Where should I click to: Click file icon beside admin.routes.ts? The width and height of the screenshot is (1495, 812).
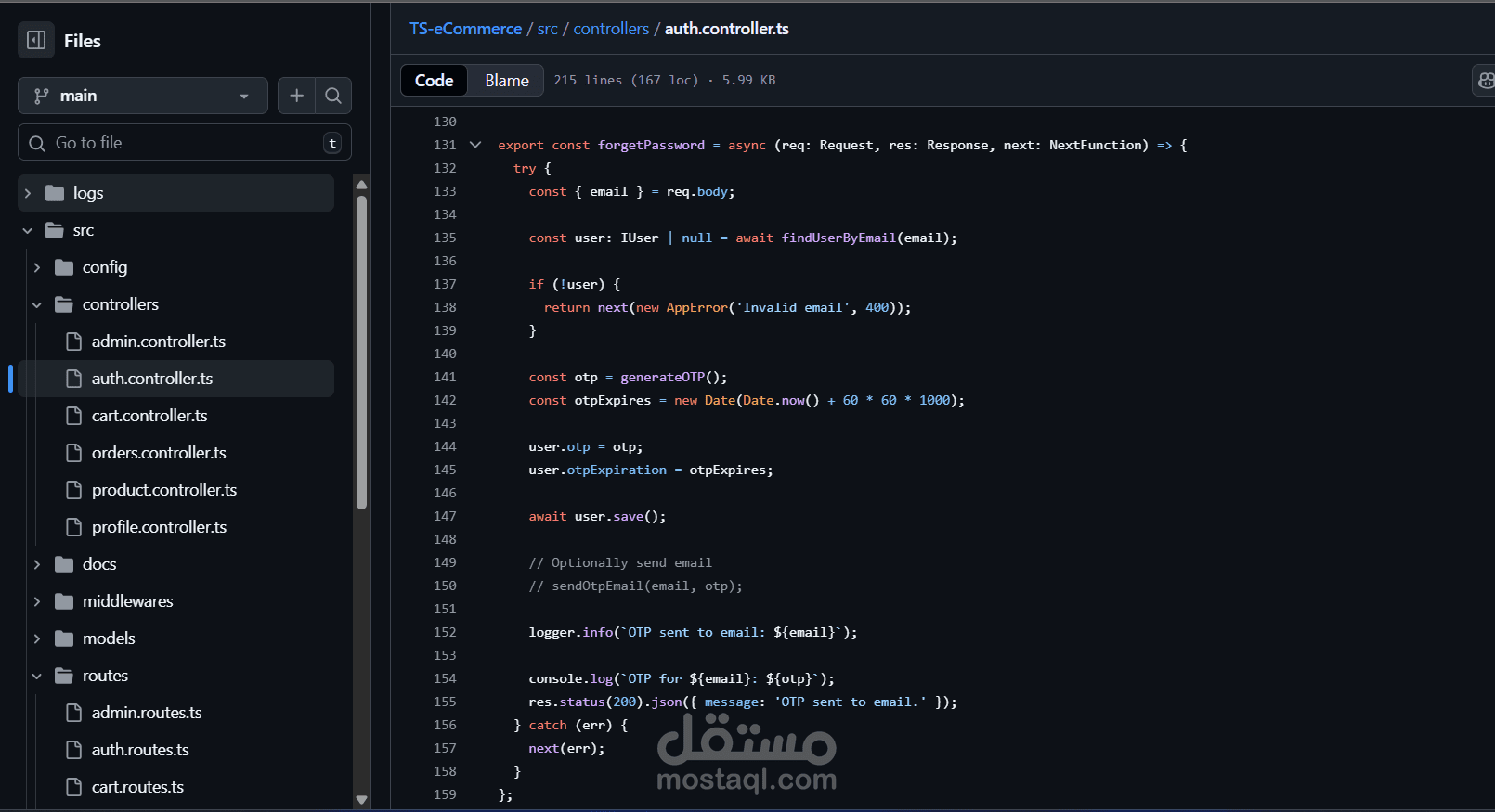tap(74, 713)
